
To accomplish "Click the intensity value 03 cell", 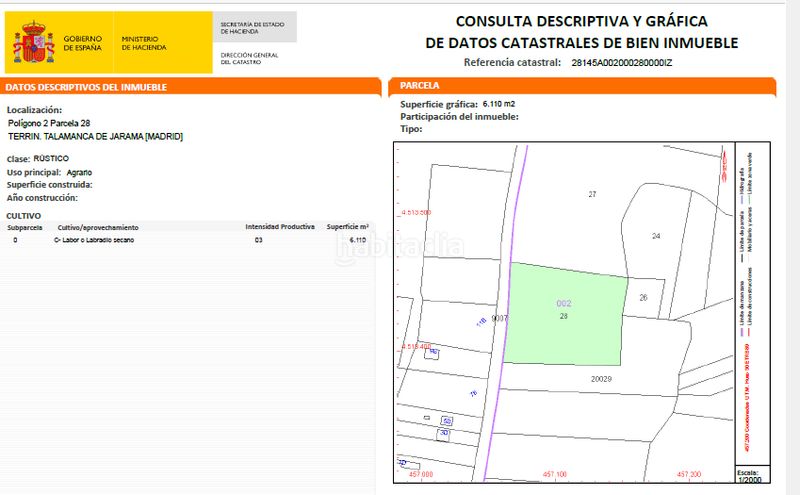I will [259, 240].
